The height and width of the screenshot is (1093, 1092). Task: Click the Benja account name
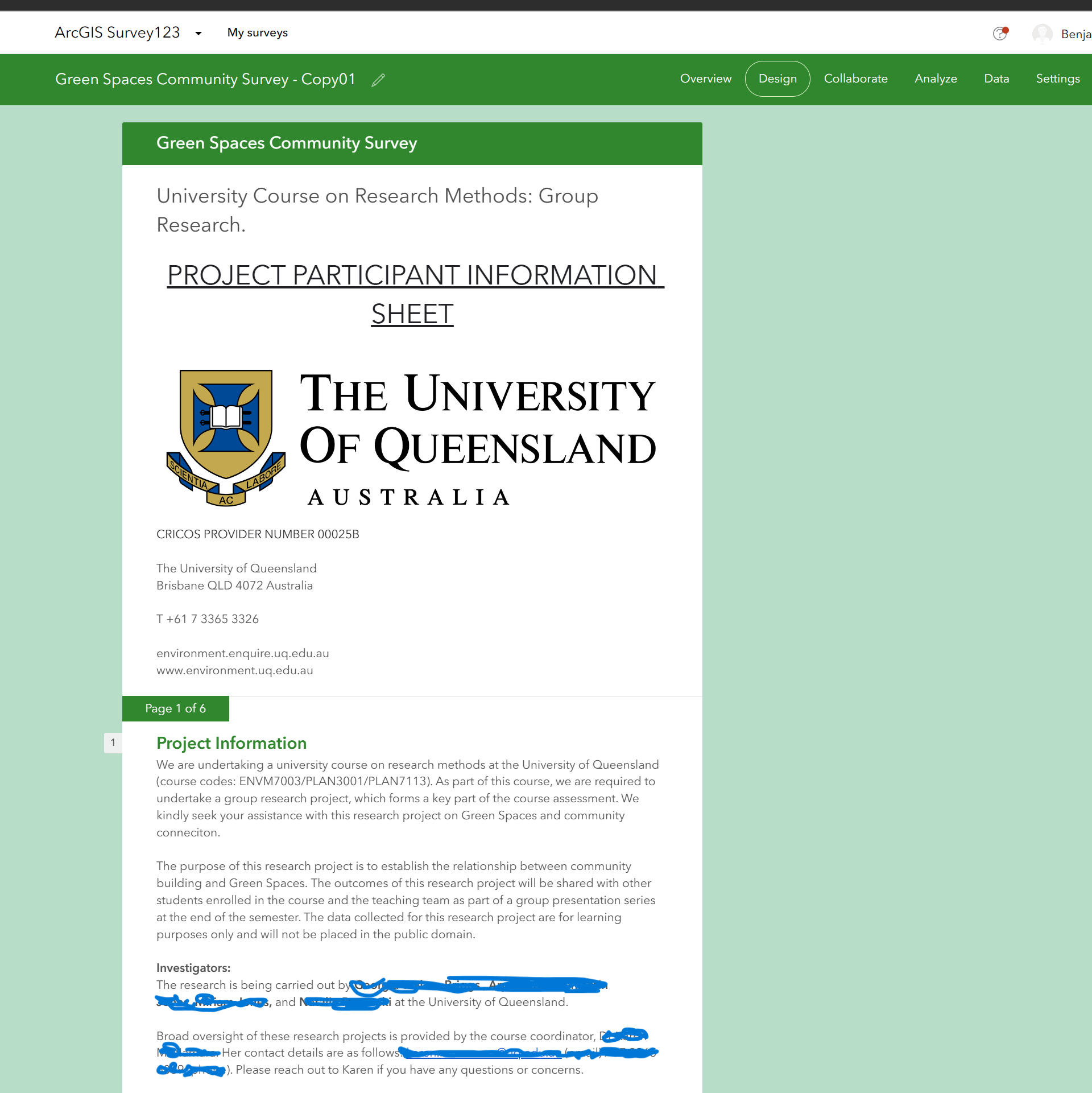(x=1076, y=34)
